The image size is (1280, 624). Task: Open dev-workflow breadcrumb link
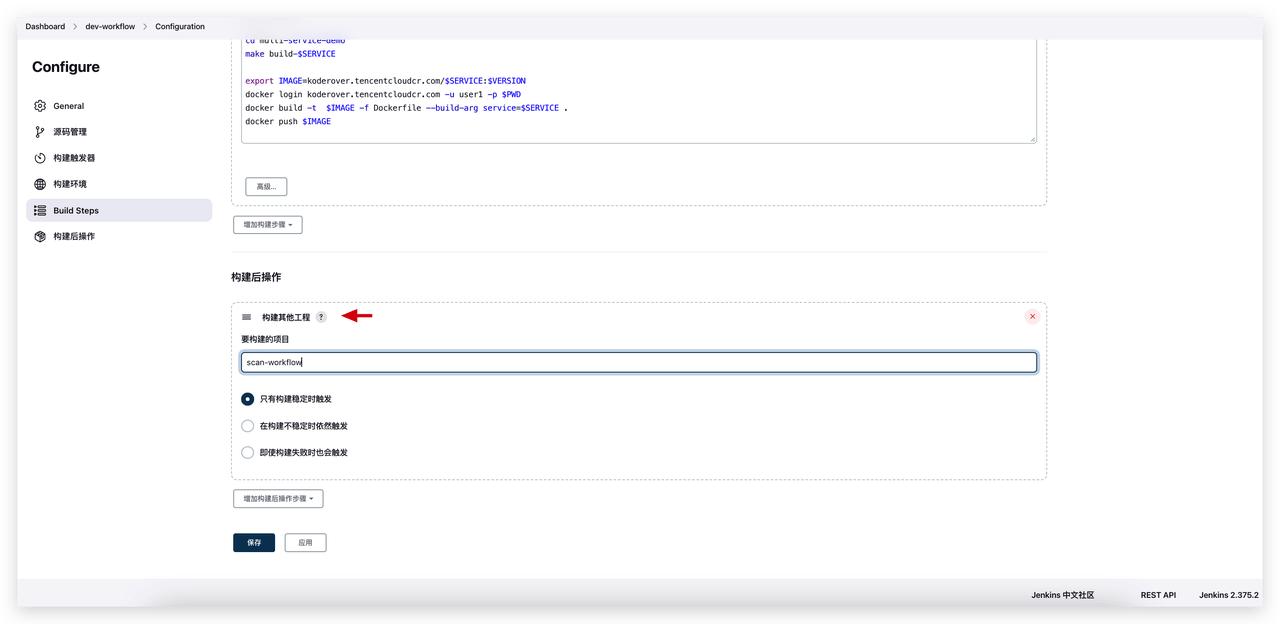click(110, 27)
